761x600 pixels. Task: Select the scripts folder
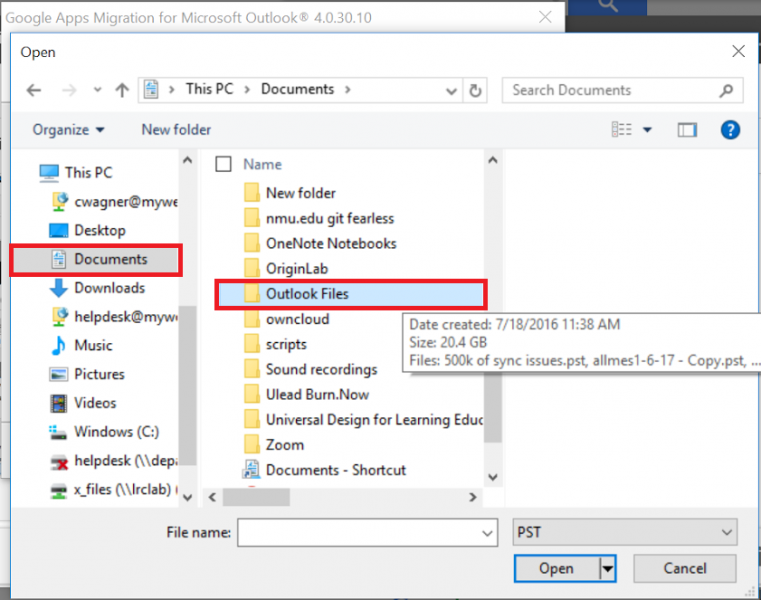click(x=276, y=345)
